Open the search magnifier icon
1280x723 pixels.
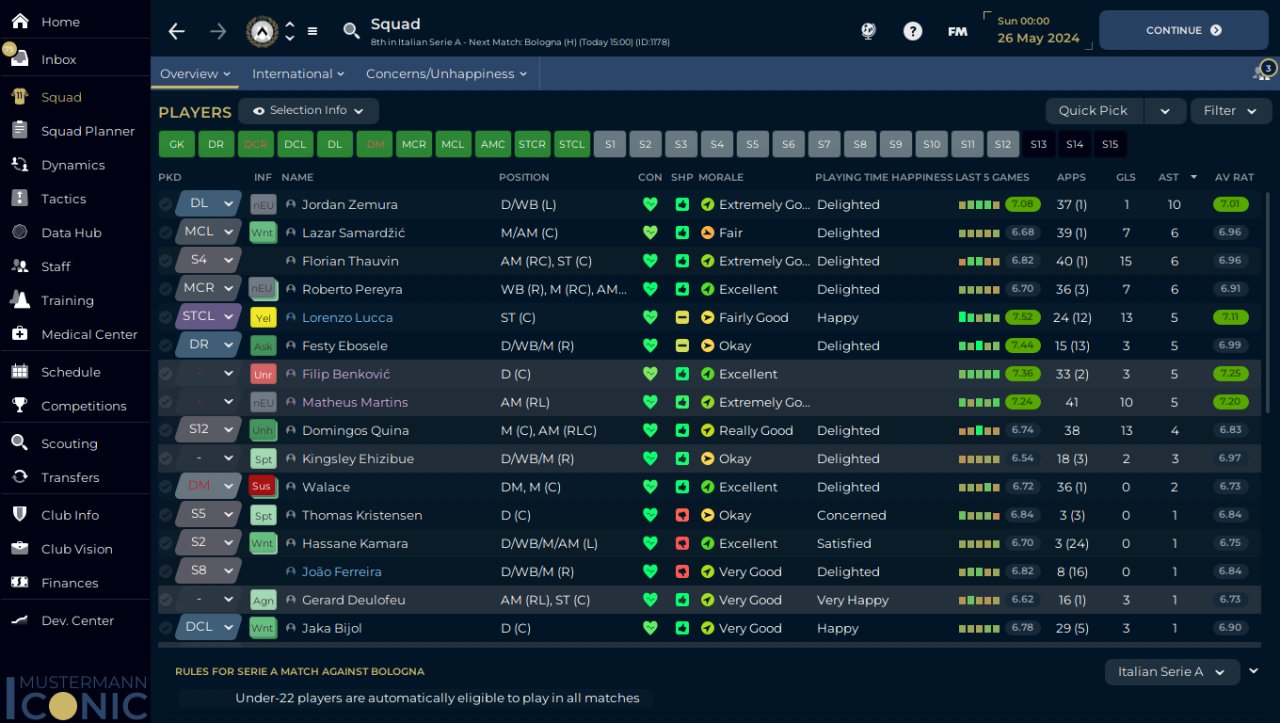[x=351, y=31]
